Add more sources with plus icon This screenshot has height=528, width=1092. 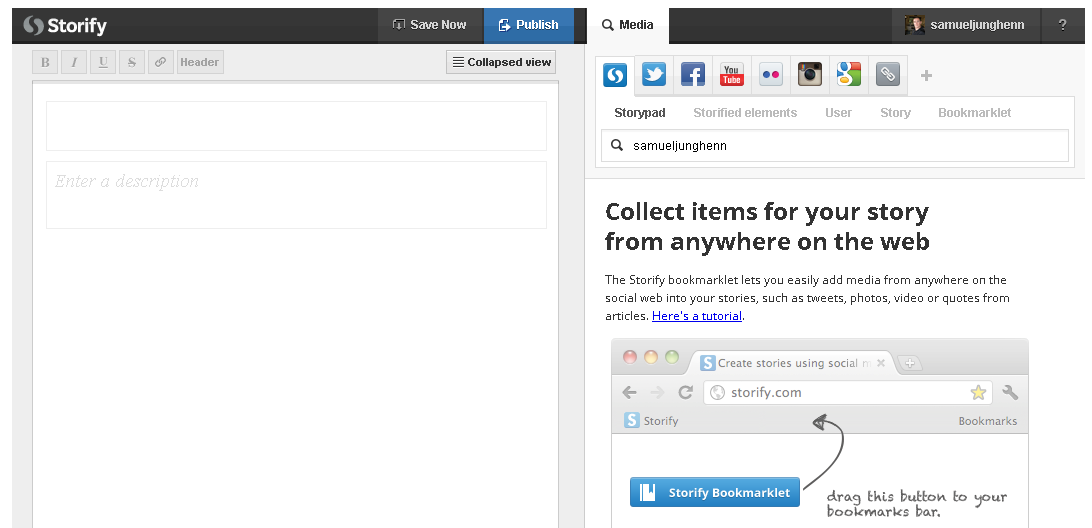(x=926, y=75)
